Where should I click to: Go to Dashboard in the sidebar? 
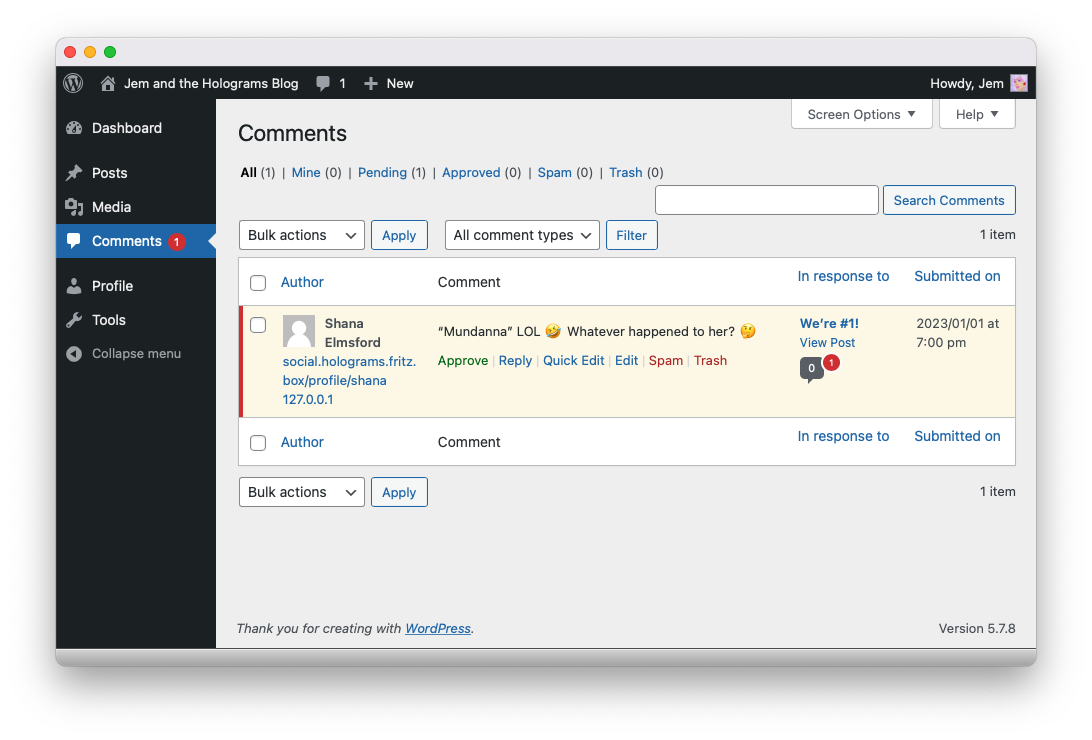click(x=126, y=128)
